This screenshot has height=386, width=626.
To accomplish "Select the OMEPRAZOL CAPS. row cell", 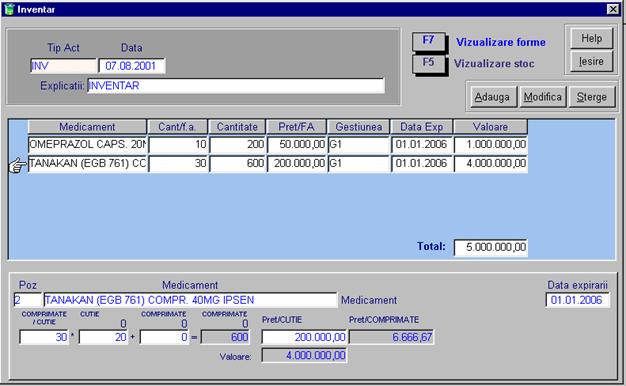I will click(87, 144).
